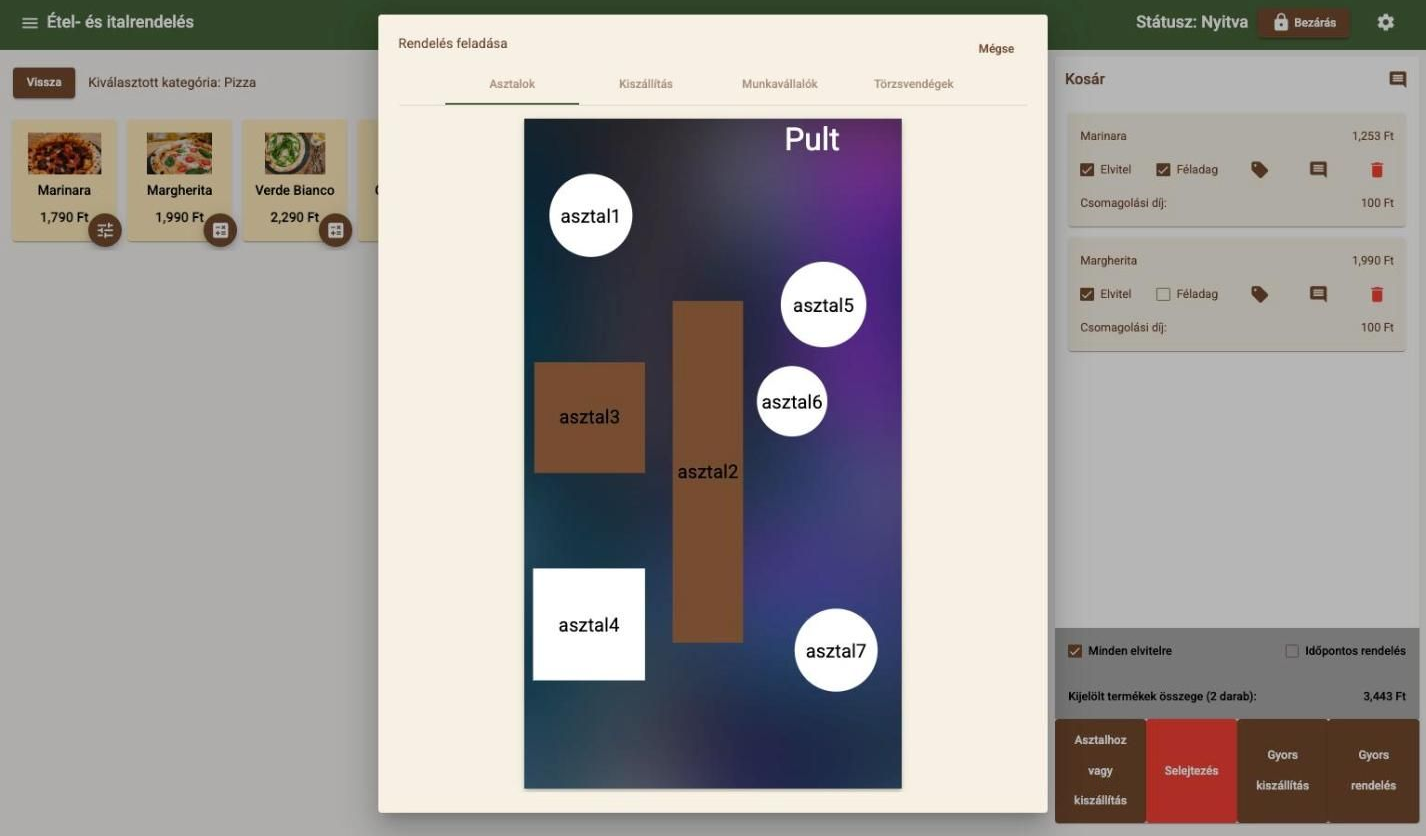1426x836 pixels.
Task: Select table asztal1 on the floor plan
Action: [591, 216]
